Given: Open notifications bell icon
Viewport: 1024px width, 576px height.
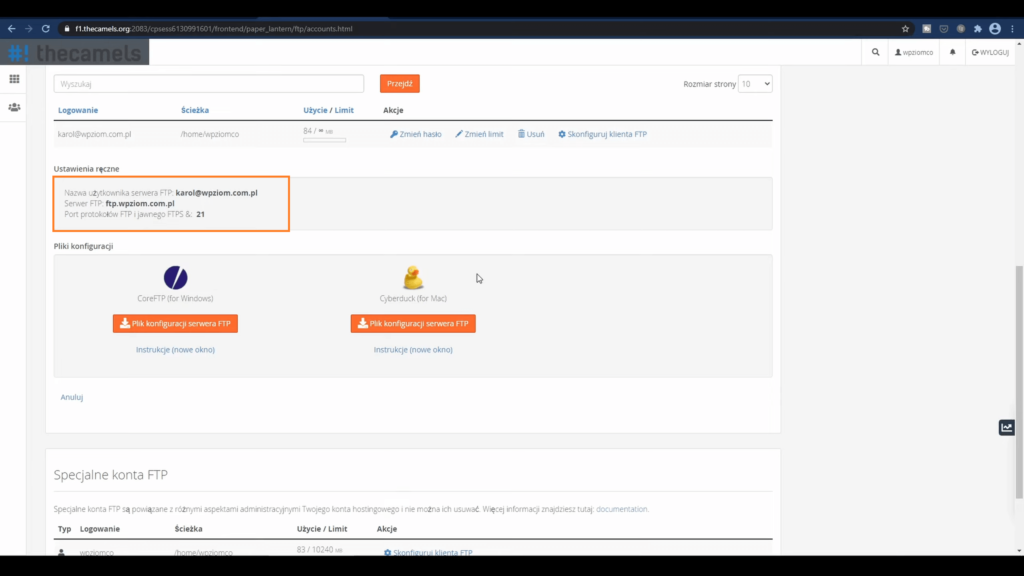Looking at the screenshot, I should 953,52.
